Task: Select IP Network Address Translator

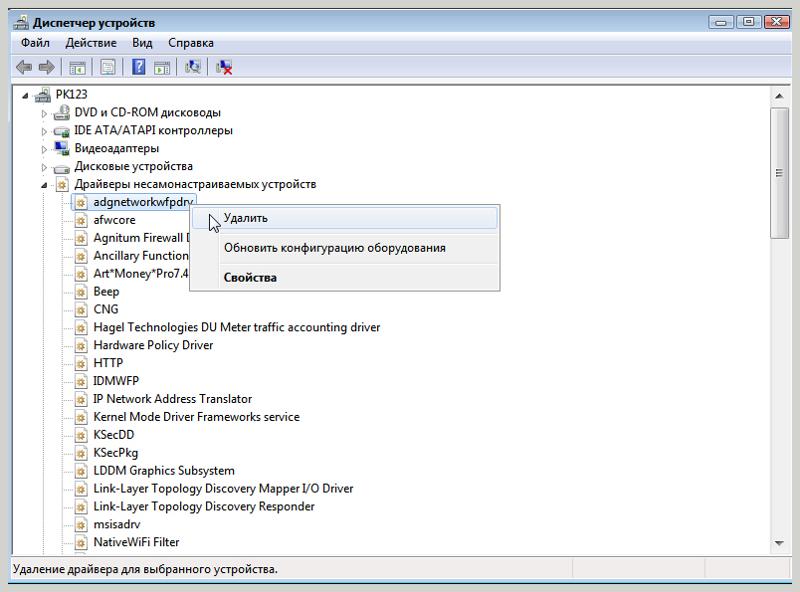Action: tap(172, 399)
